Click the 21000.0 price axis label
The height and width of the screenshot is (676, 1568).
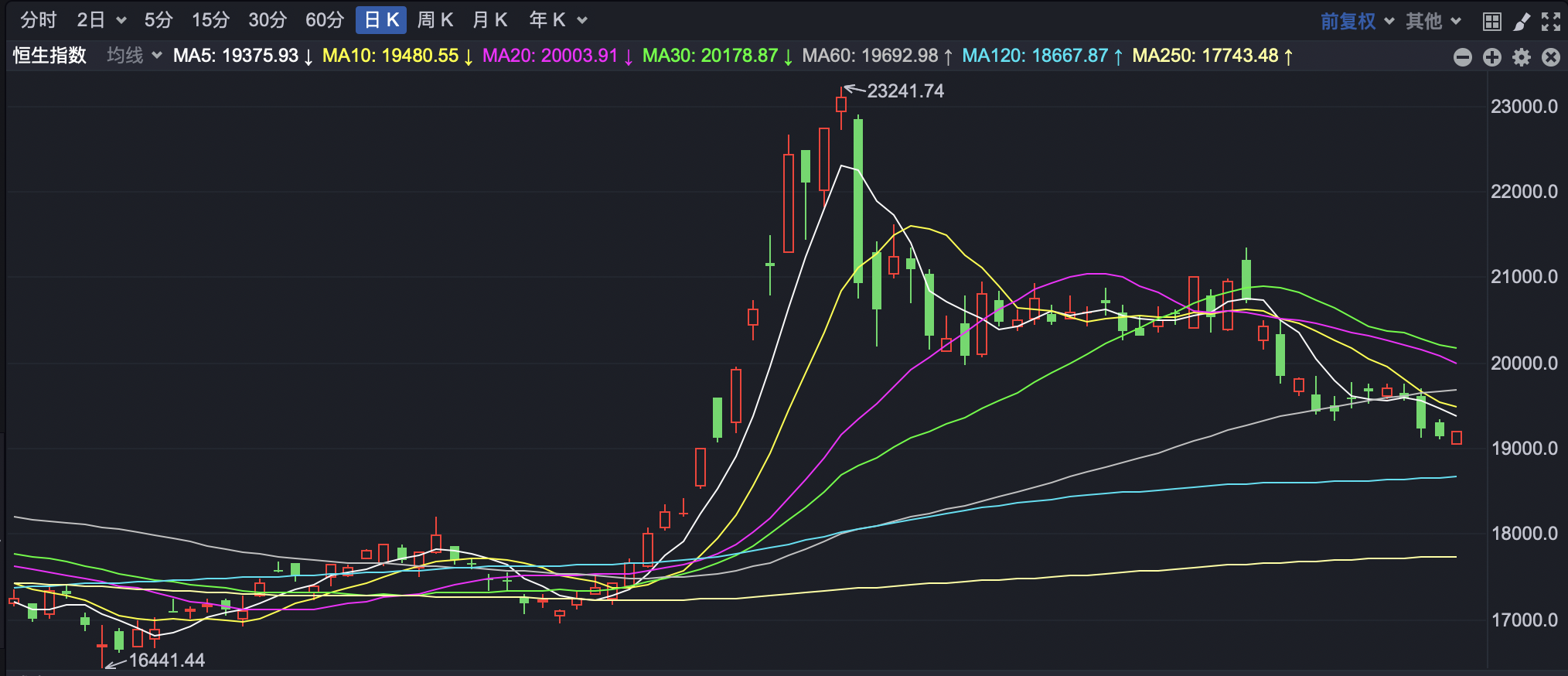pyautogui.click(x=1524, y=277)
